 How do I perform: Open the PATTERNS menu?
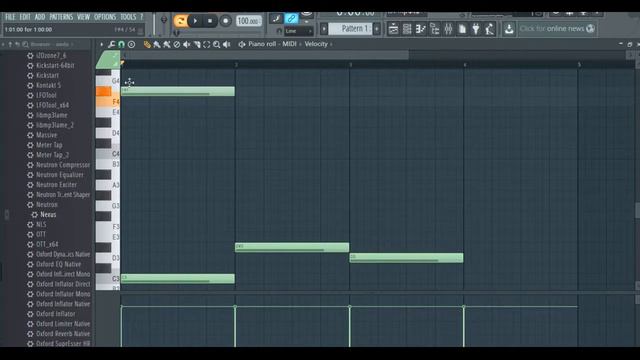[61, 17]
